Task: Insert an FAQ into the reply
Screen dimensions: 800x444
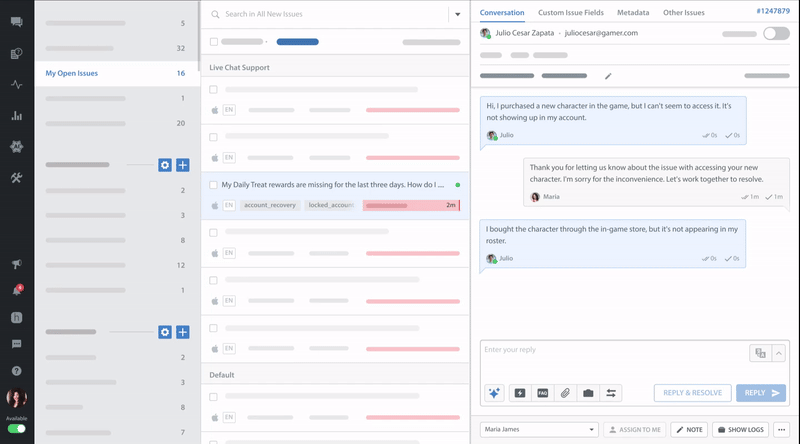Action: [x=543, y=393]
